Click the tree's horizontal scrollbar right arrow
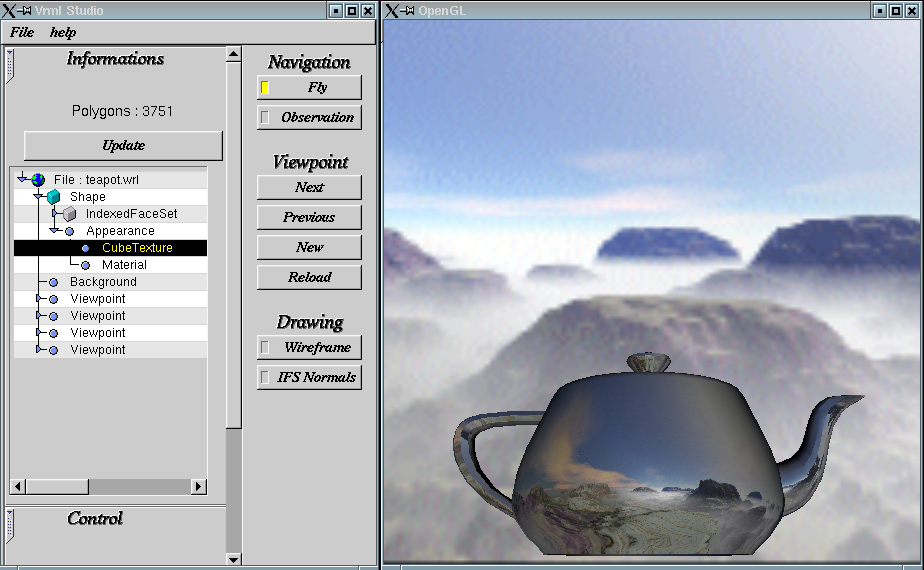 pos(198,486)
